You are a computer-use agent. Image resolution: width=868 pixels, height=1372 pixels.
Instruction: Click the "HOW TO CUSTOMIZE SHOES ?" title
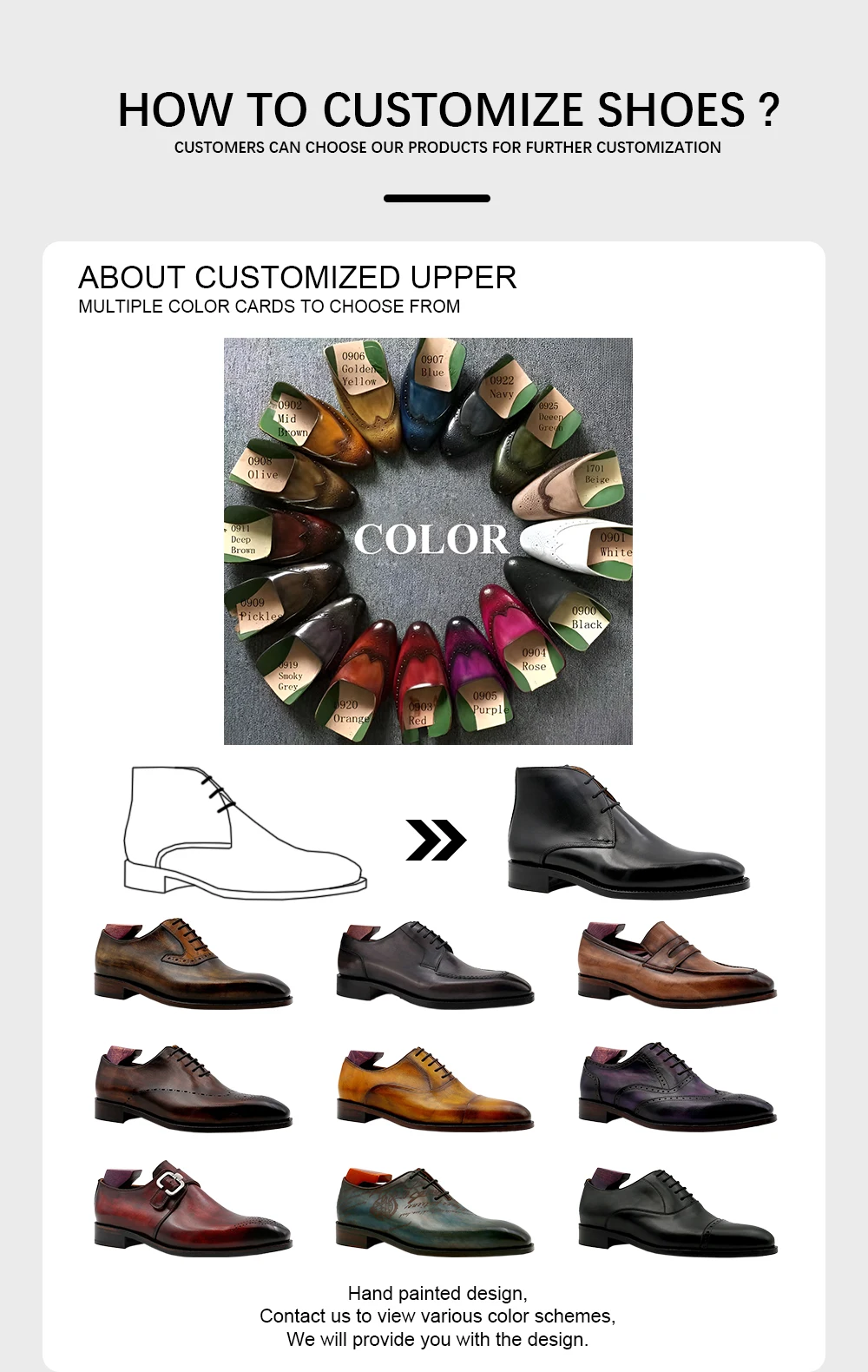click(448, 110)
